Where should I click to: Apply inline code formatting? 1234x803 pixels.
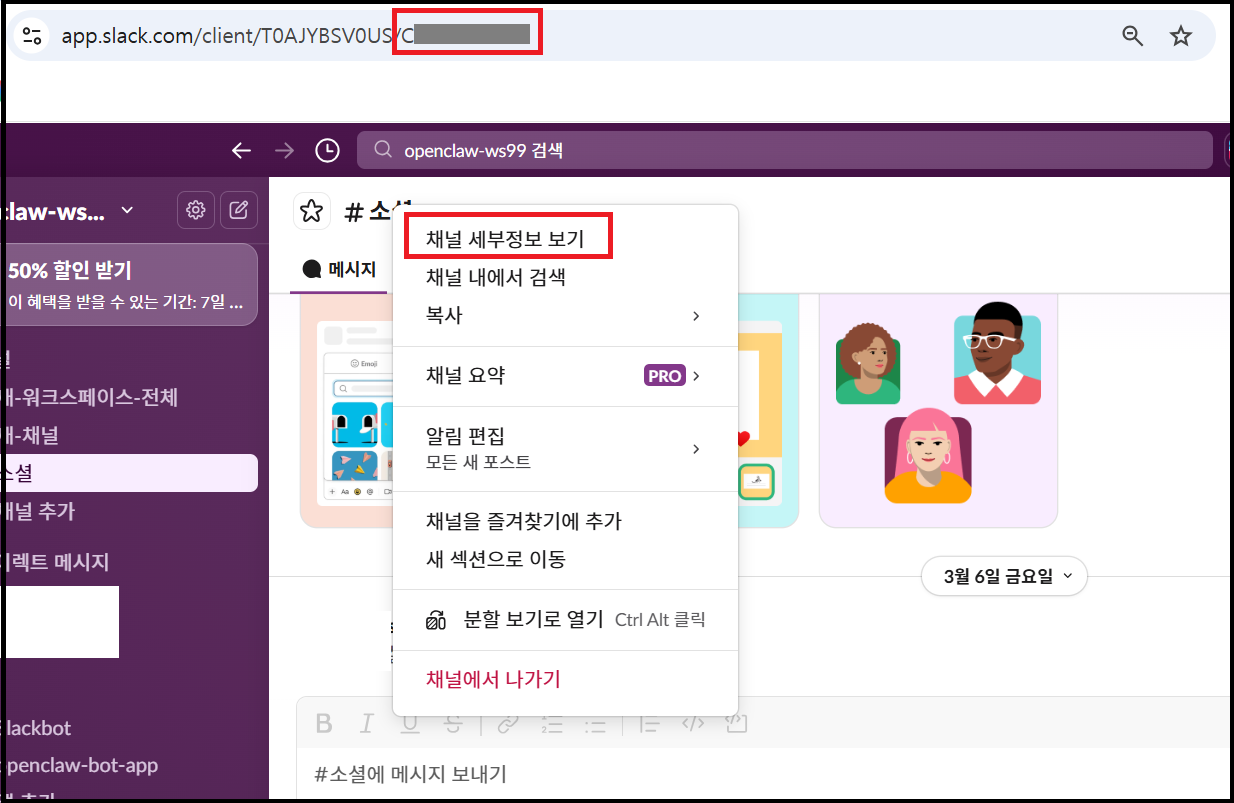[x=693, y=724]
